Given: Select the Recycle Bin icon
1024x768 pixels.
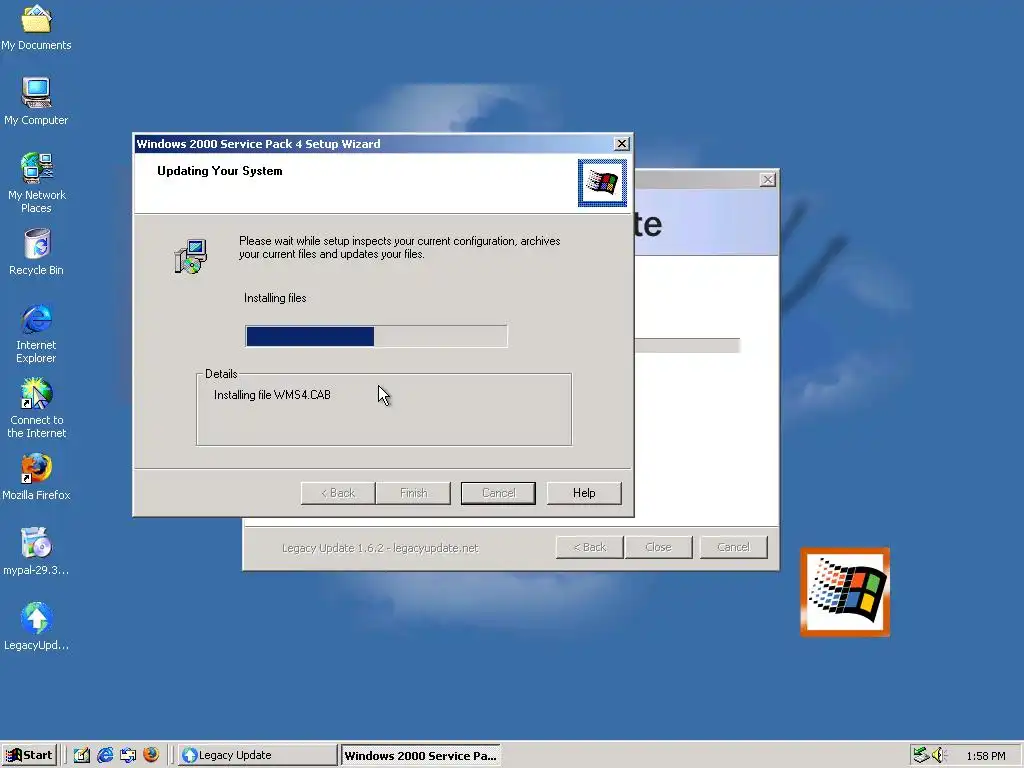Looking at the screenshot, I should [37, 252].
